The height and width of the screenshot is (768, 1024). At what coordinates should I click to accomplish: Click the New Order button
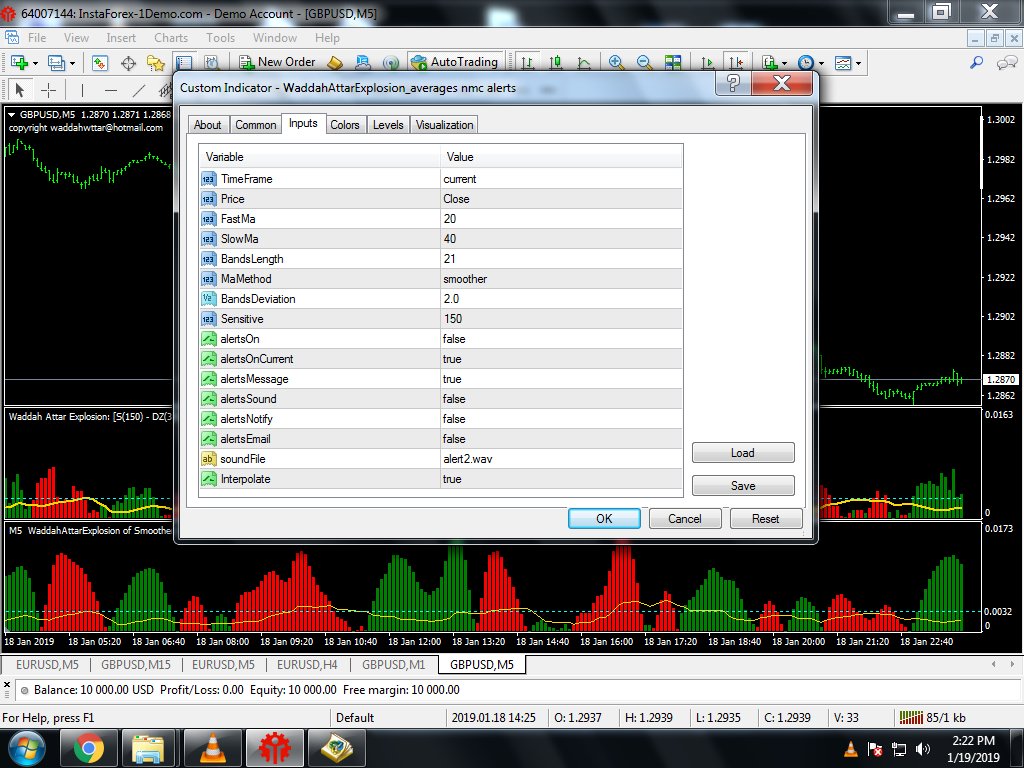(277, 62)
